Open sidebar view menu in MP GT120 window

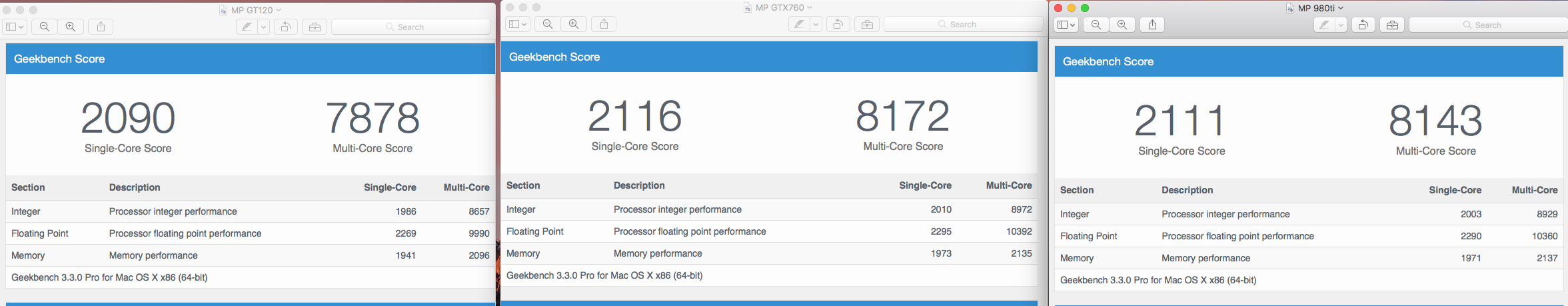(x=15, y=27)
